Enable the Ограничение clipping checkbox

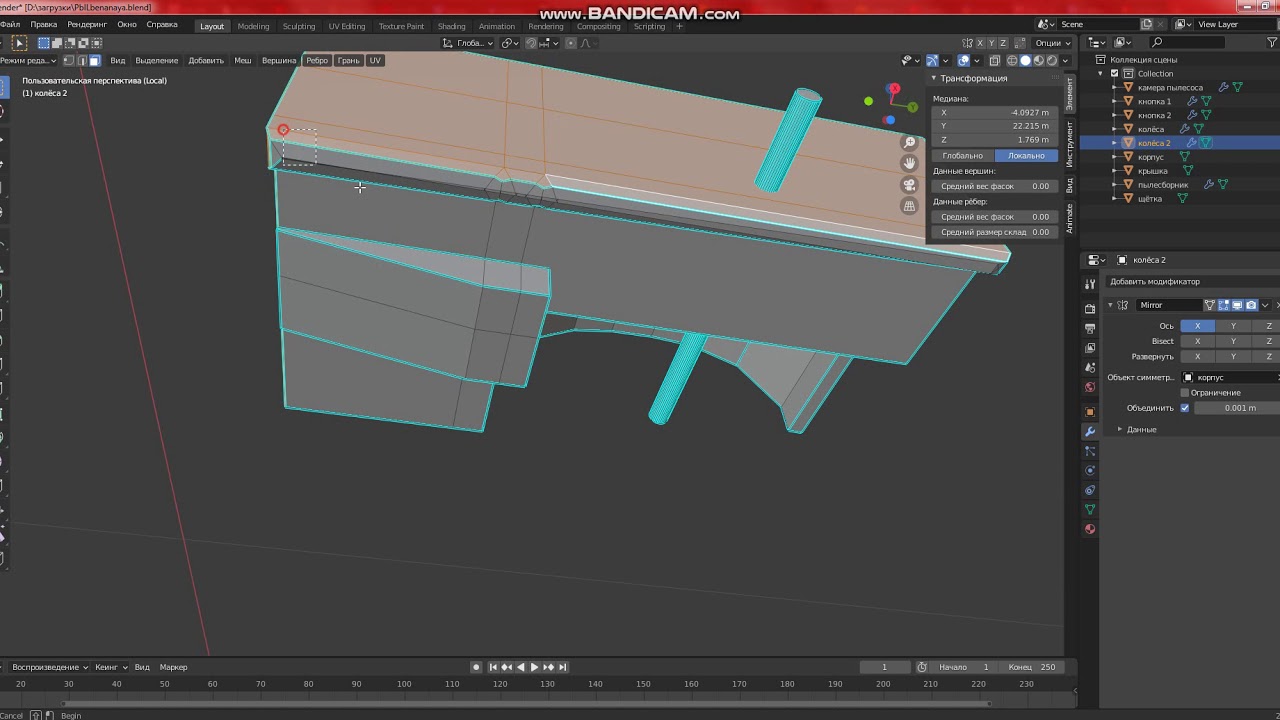[1185, 393]
